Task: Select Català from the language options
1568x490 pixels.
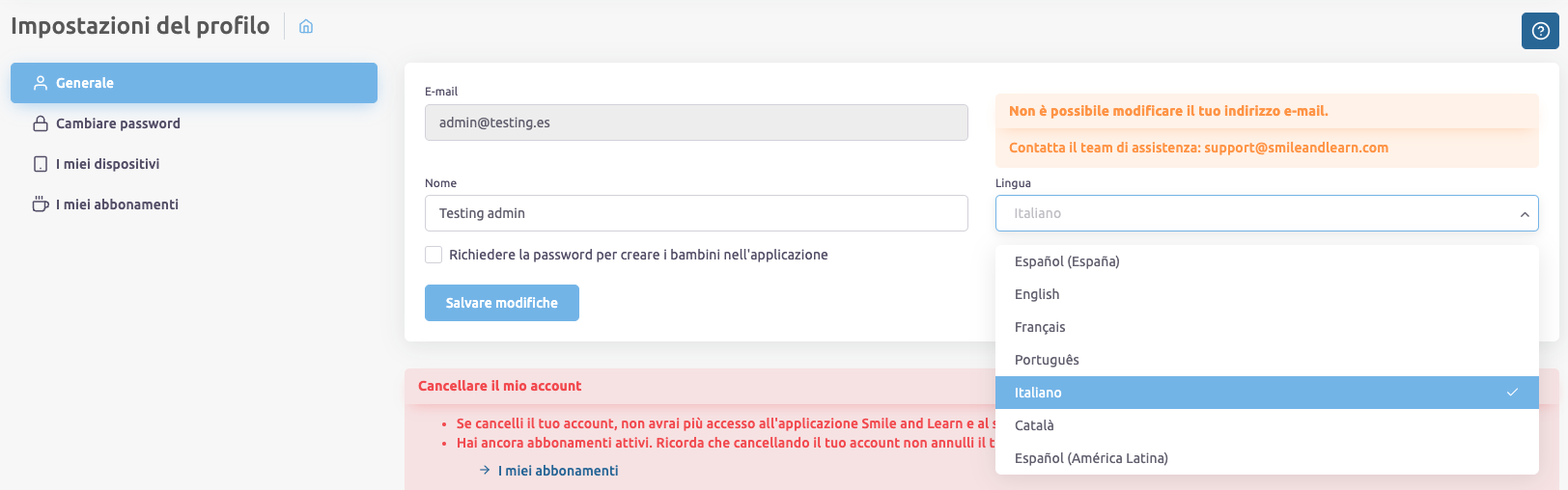Action: (x=1034, y=425)
